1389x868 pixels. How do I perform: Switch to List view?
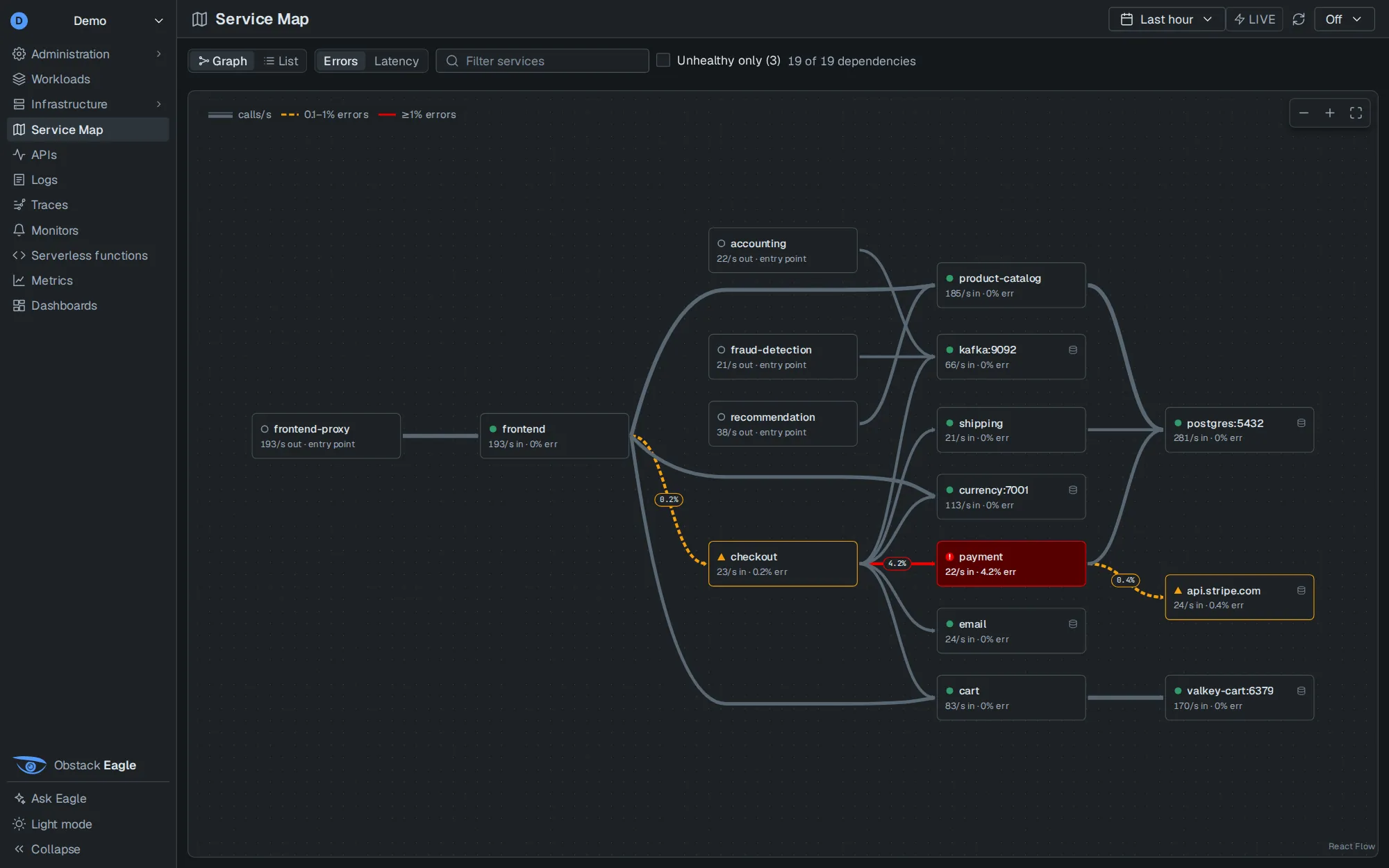pyautogui.click(x=281, y=61)
